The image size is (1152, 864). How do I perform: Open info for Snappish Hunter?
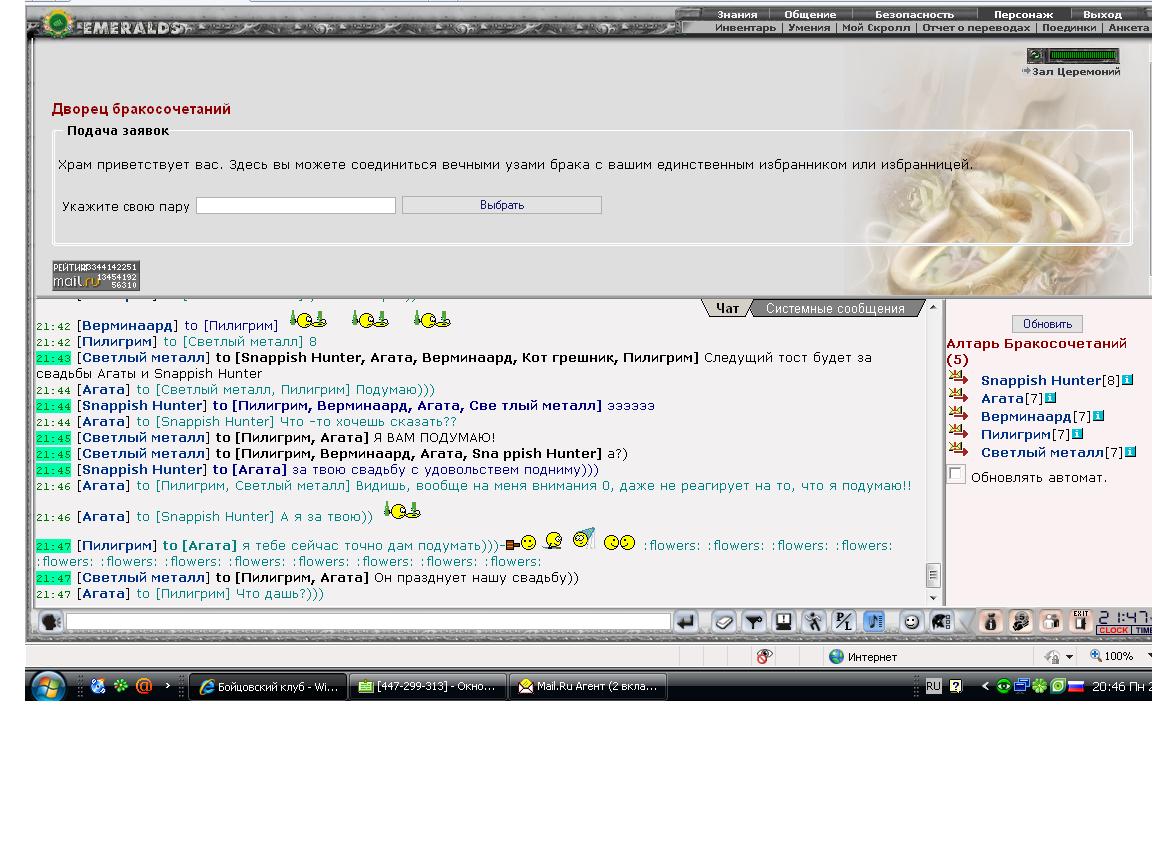tap(1128, 380)
